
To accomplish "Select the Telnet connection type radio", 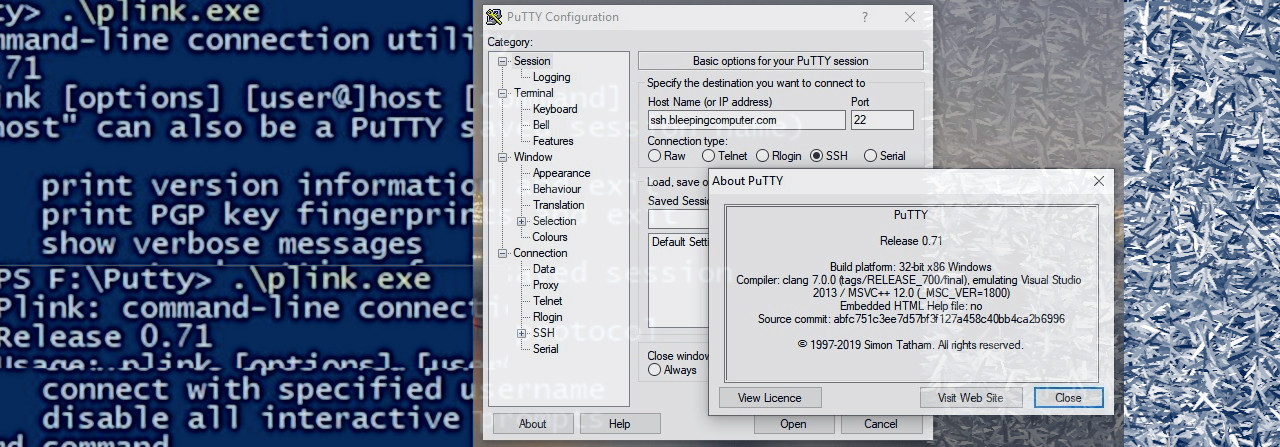I will tap(708, 156).
